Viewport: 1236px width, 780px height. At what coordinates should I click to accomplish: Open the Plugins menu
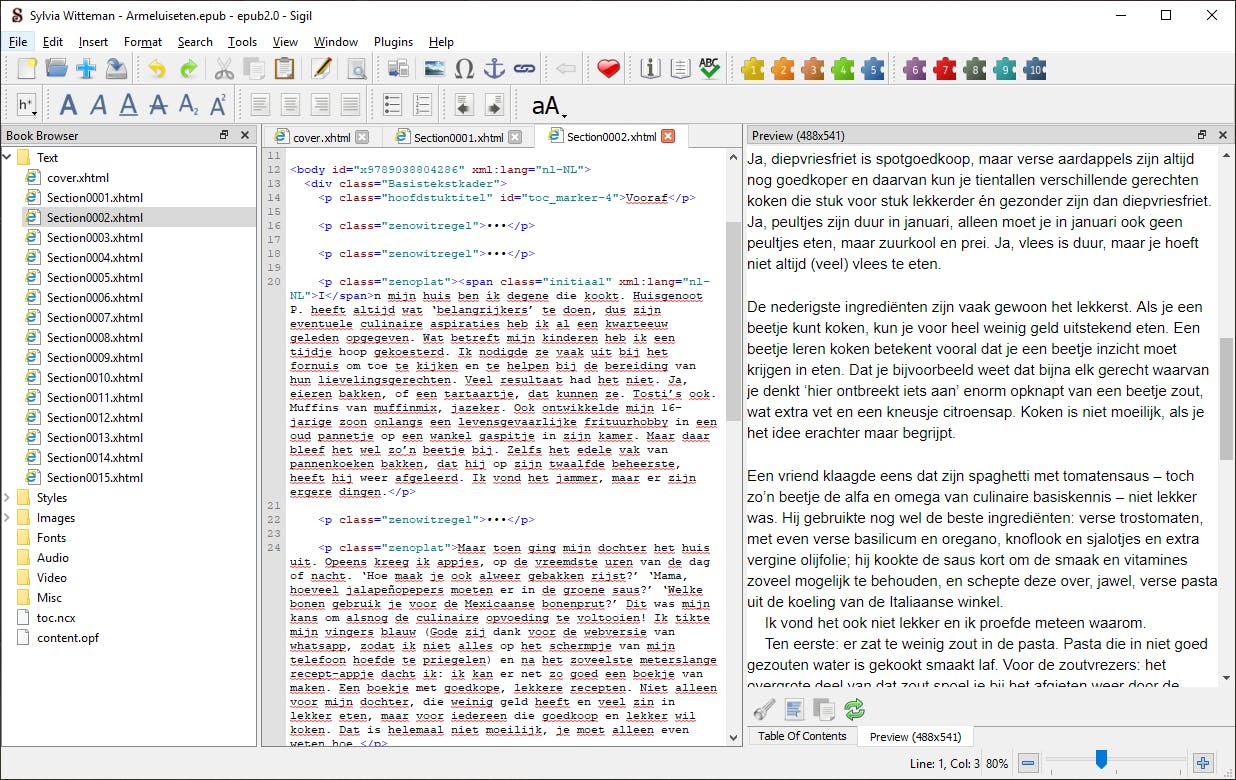[x=393, y=42]
